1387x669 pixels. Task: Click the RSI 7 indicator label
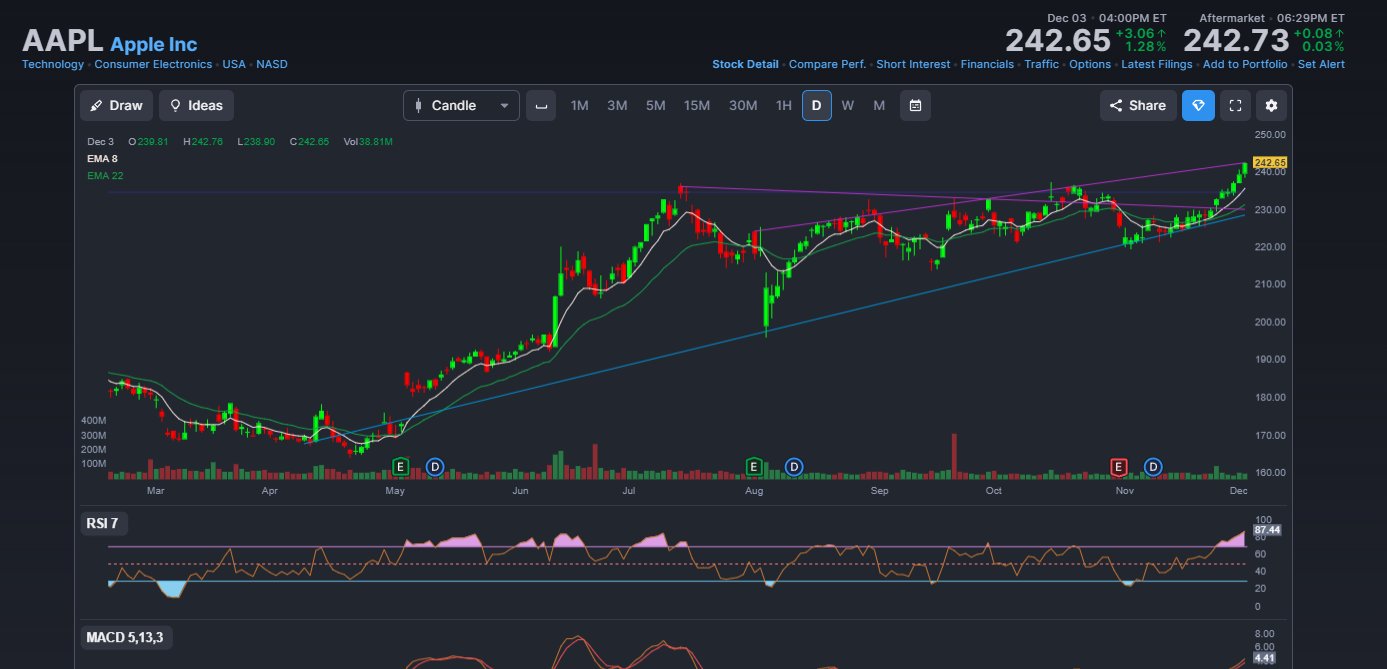click(x=106, y=523)
